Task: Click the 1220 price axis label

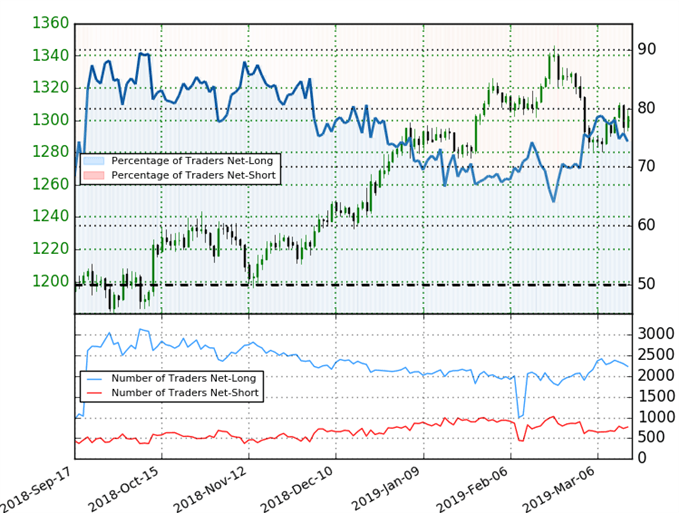Action: tap(51, 249)
